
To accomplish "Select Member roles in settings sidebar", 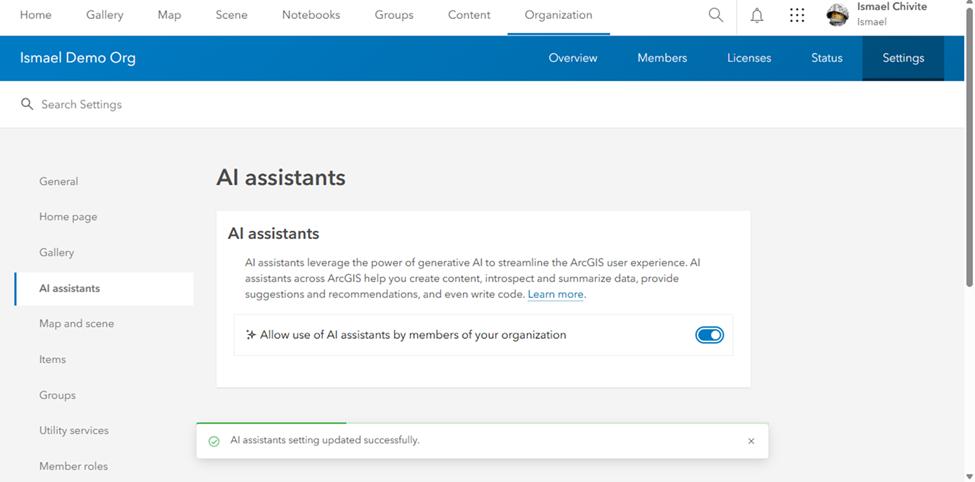I will point(73,466).
